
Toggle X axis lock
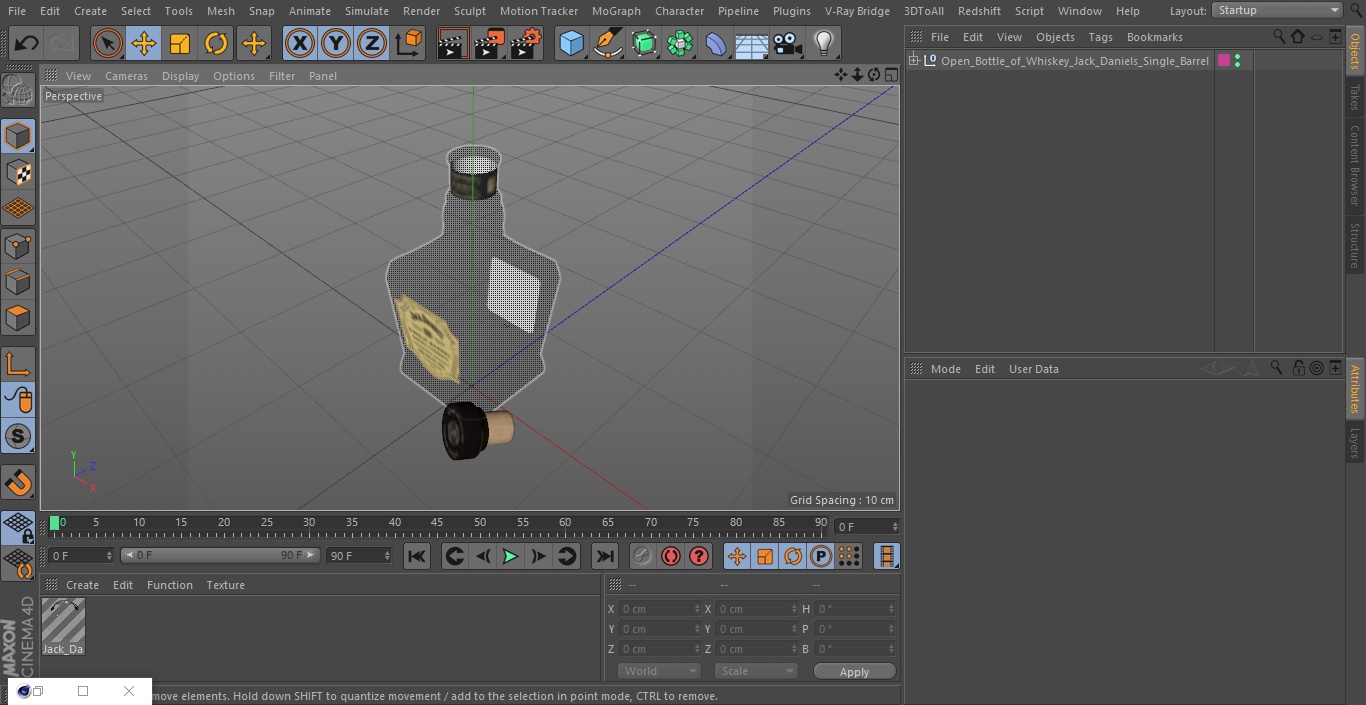299,43
